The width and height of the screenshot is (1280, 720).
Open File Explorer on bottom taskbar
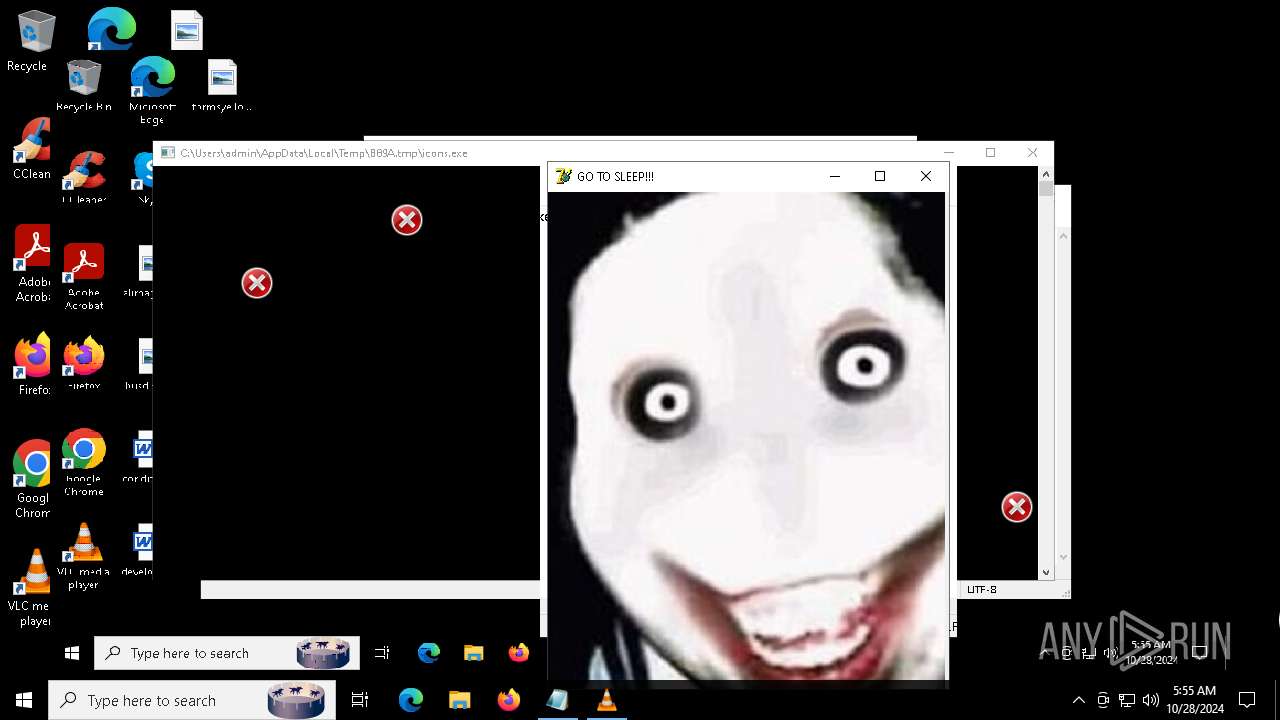click(x=459, y=700)
